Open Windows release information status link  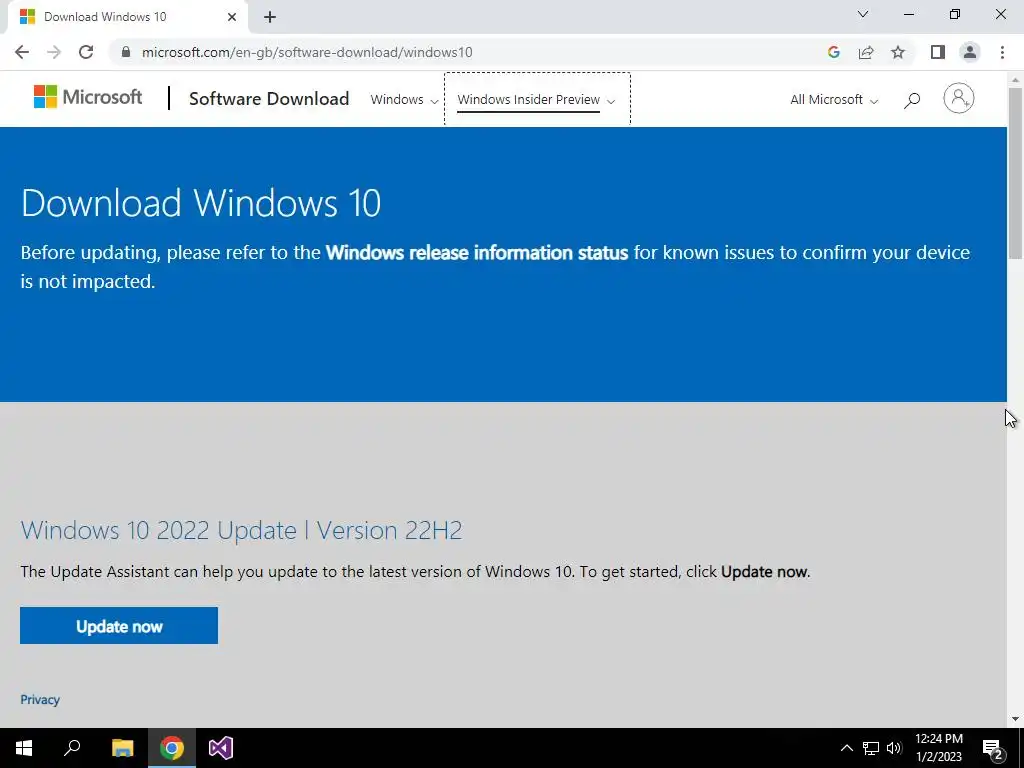click(x=477, y=252)
